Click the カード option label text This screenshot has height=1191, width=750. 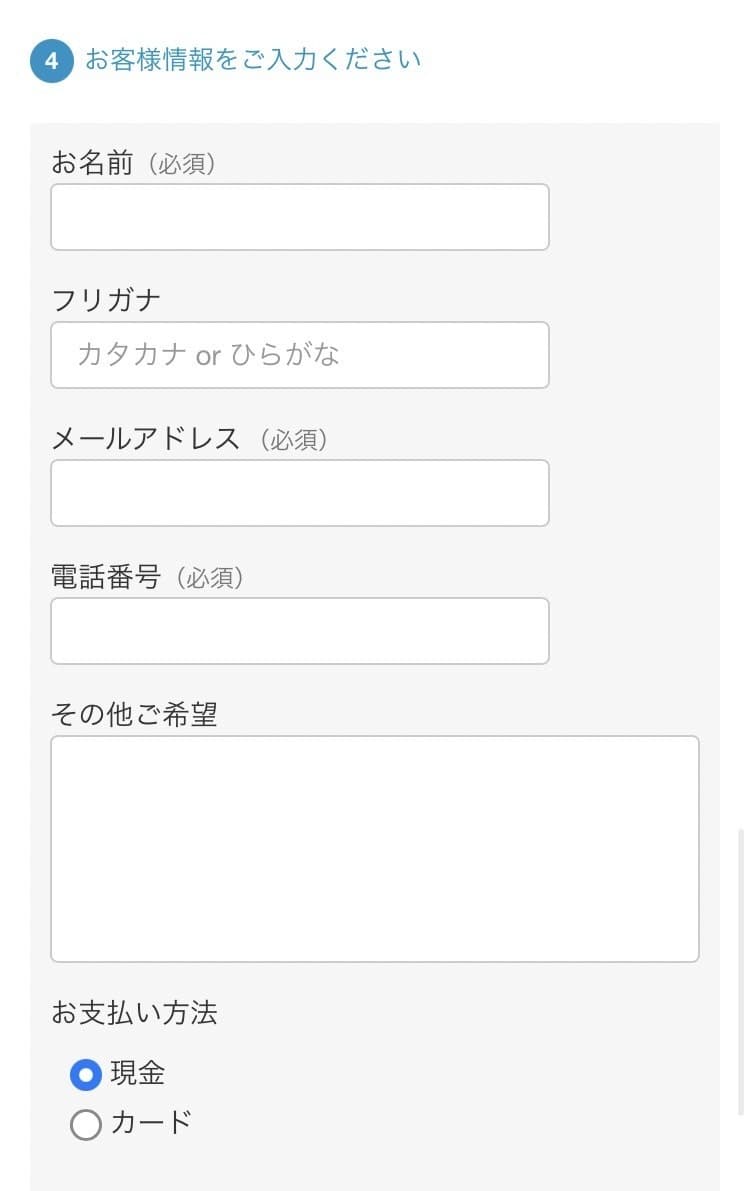(151, 1123)
